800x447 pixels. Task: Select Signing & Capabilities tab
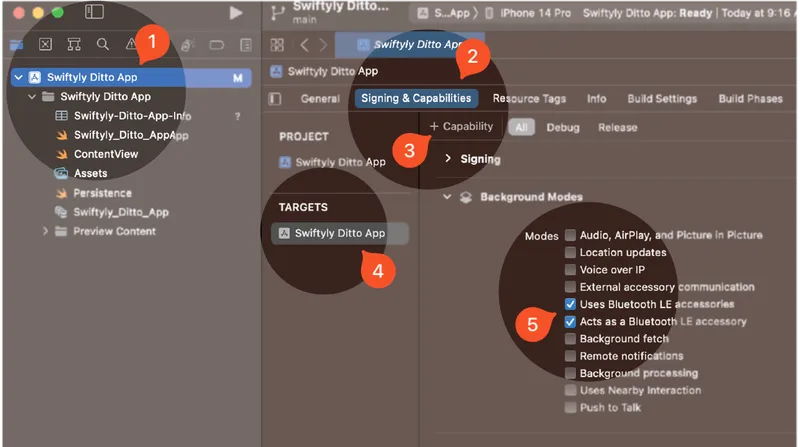[x=416, y=98]
